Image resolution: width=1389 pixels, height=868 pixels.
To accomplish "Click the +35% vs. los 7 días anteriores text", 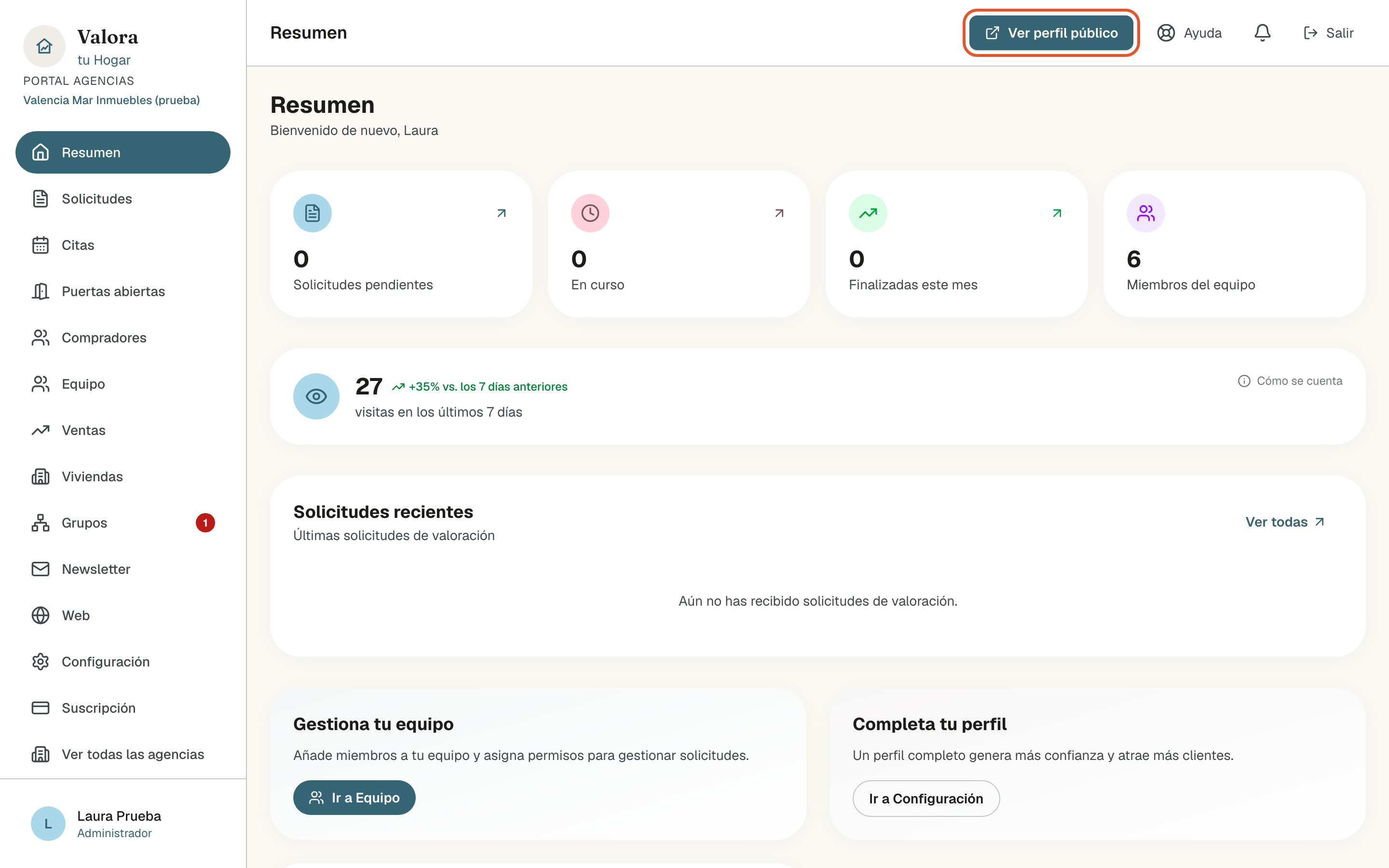I will [x=487, y=387].
